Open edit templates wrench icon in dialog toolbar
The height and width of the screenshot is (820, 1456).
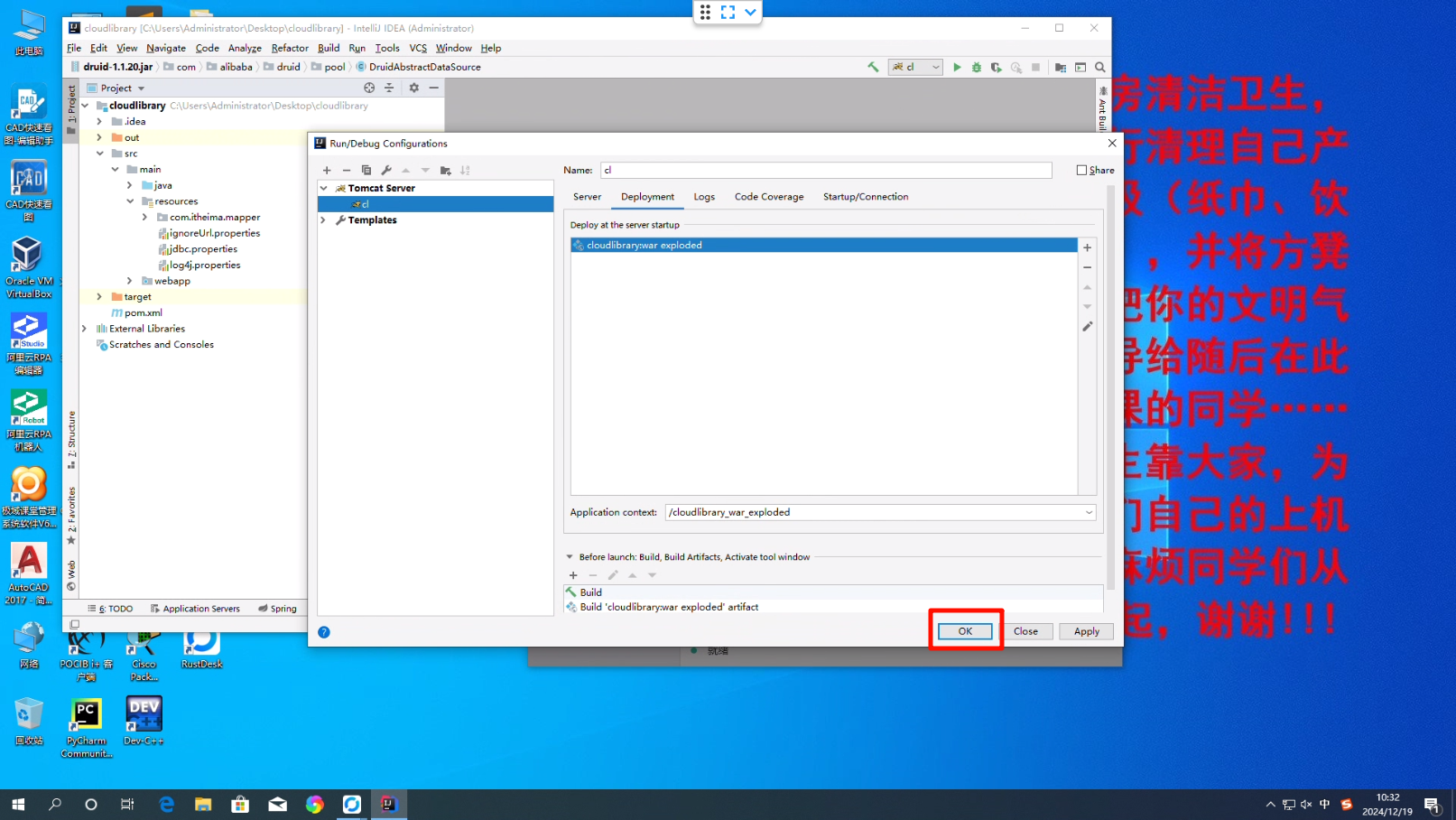coord(386,170)
